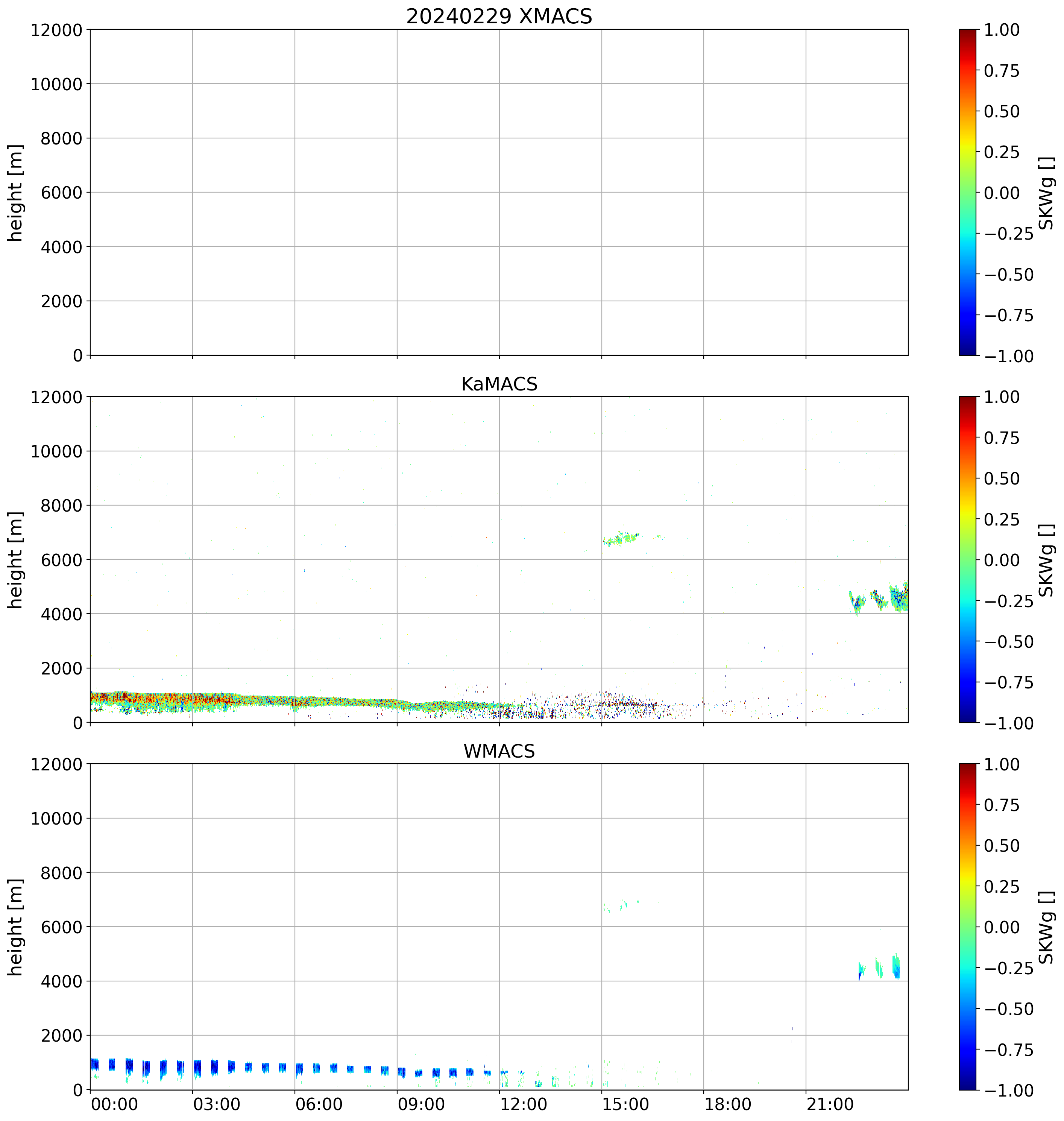Image resolution: width=1064 pixels, height=1121 pixels.
Task: Click the 20240229 XMACS plot title
Action: click(499, 16)
